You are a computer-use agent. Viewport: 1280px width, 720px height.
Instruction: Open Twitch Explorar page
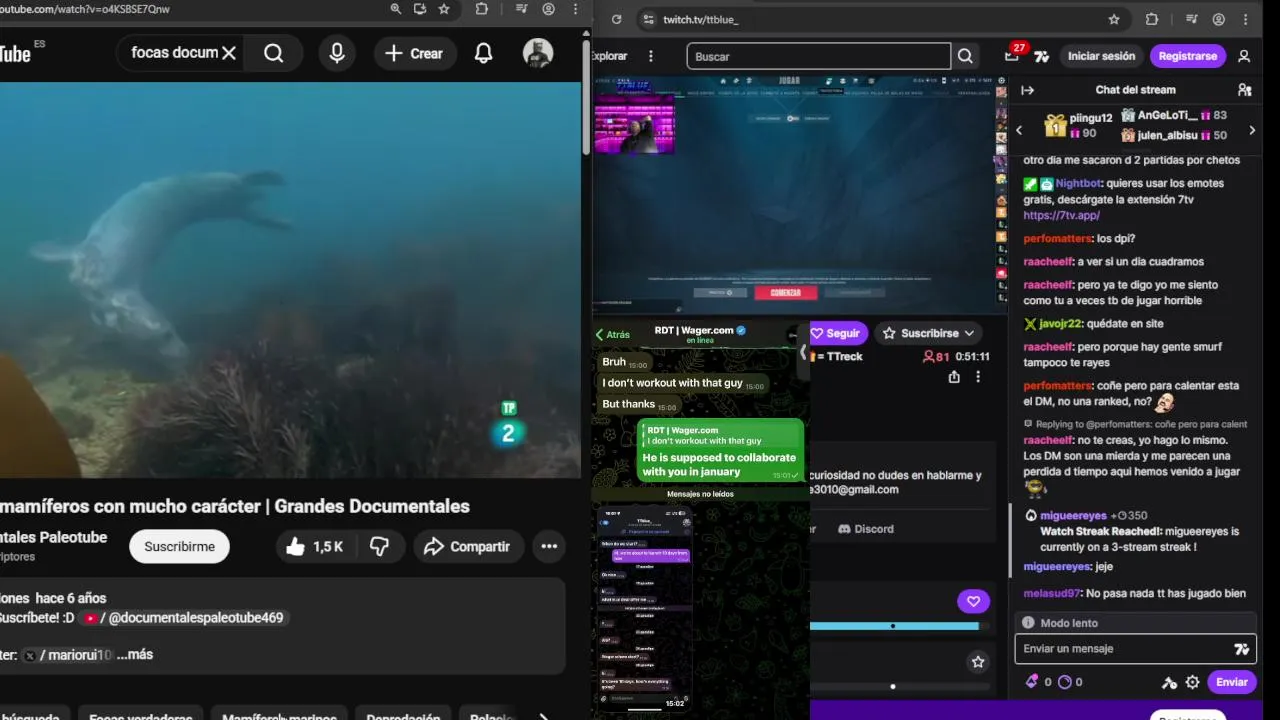pyautogui.click(x=610, y=56)
